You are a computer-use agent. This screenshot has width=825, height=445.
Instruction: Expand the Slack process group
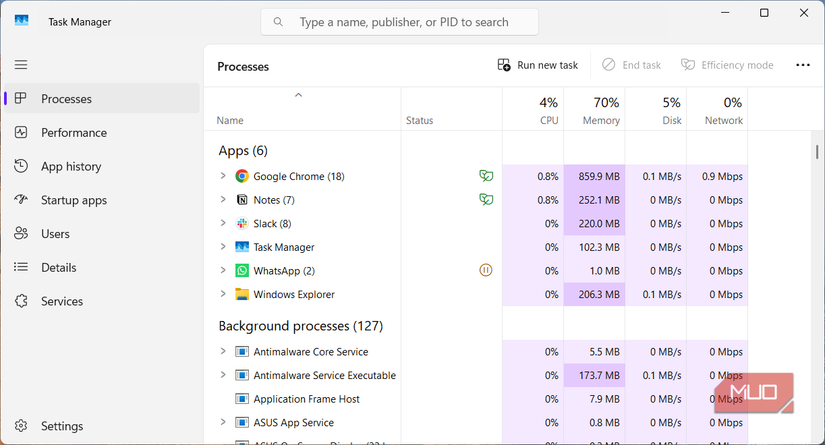(x=223, y=223)
